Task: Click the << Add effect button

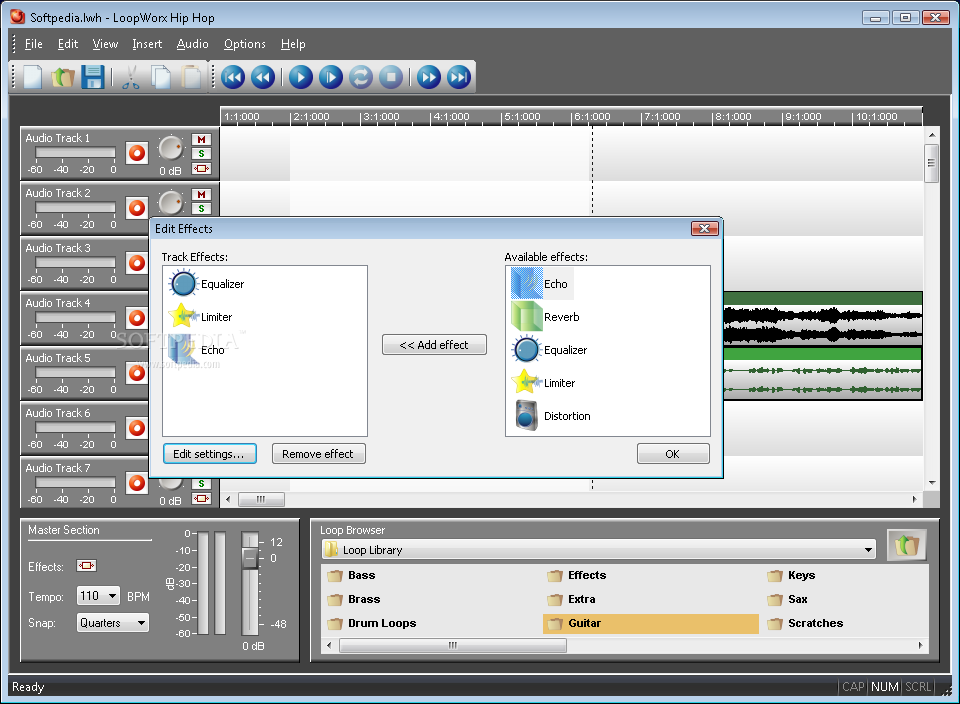Action: coord(434,345)
